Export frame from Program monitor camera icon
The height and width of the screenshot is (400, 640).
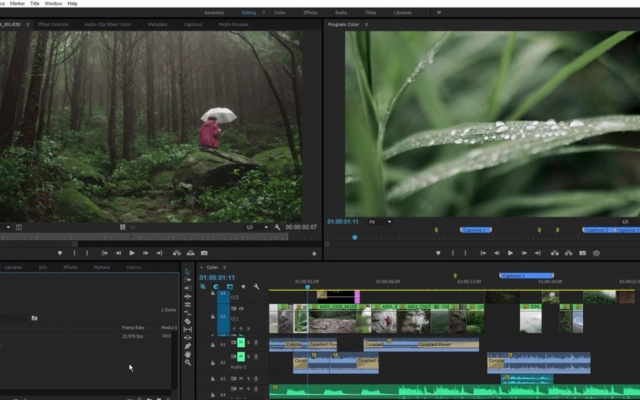pyautogui.click(x=582, y=253)
